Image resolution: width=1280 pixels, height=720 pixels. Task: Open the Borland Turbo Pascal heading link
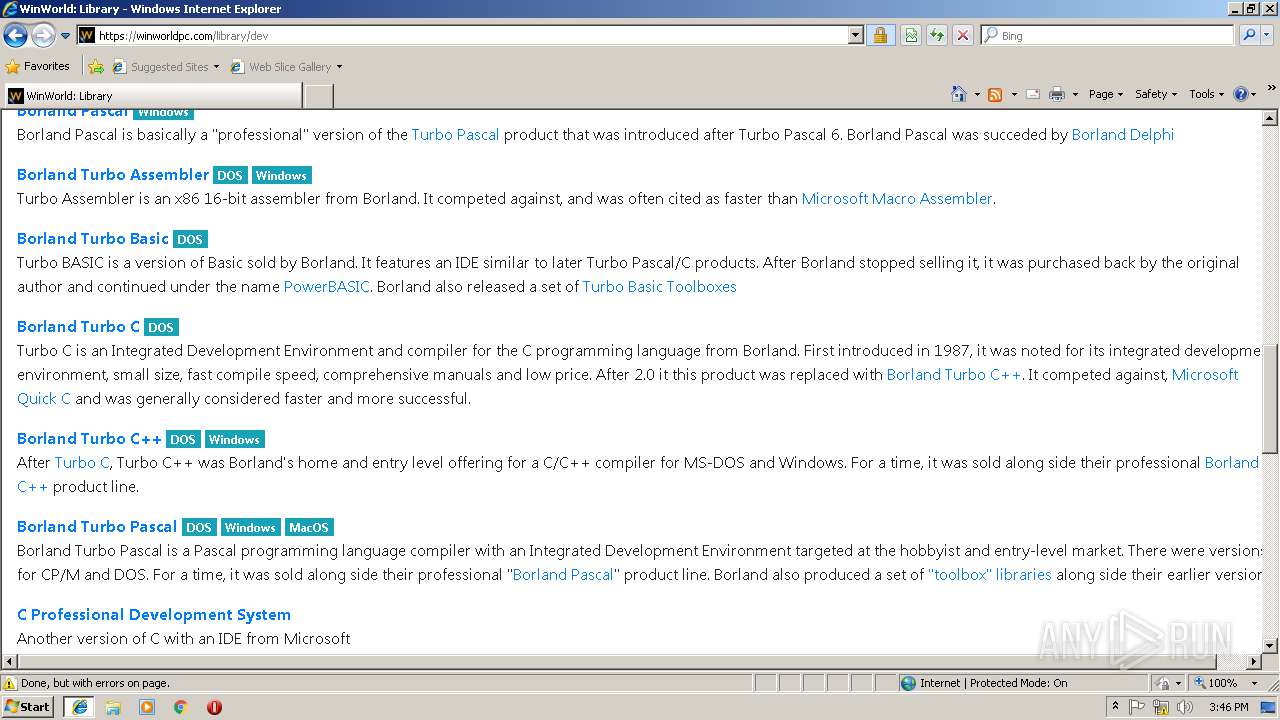pos(97,526)
